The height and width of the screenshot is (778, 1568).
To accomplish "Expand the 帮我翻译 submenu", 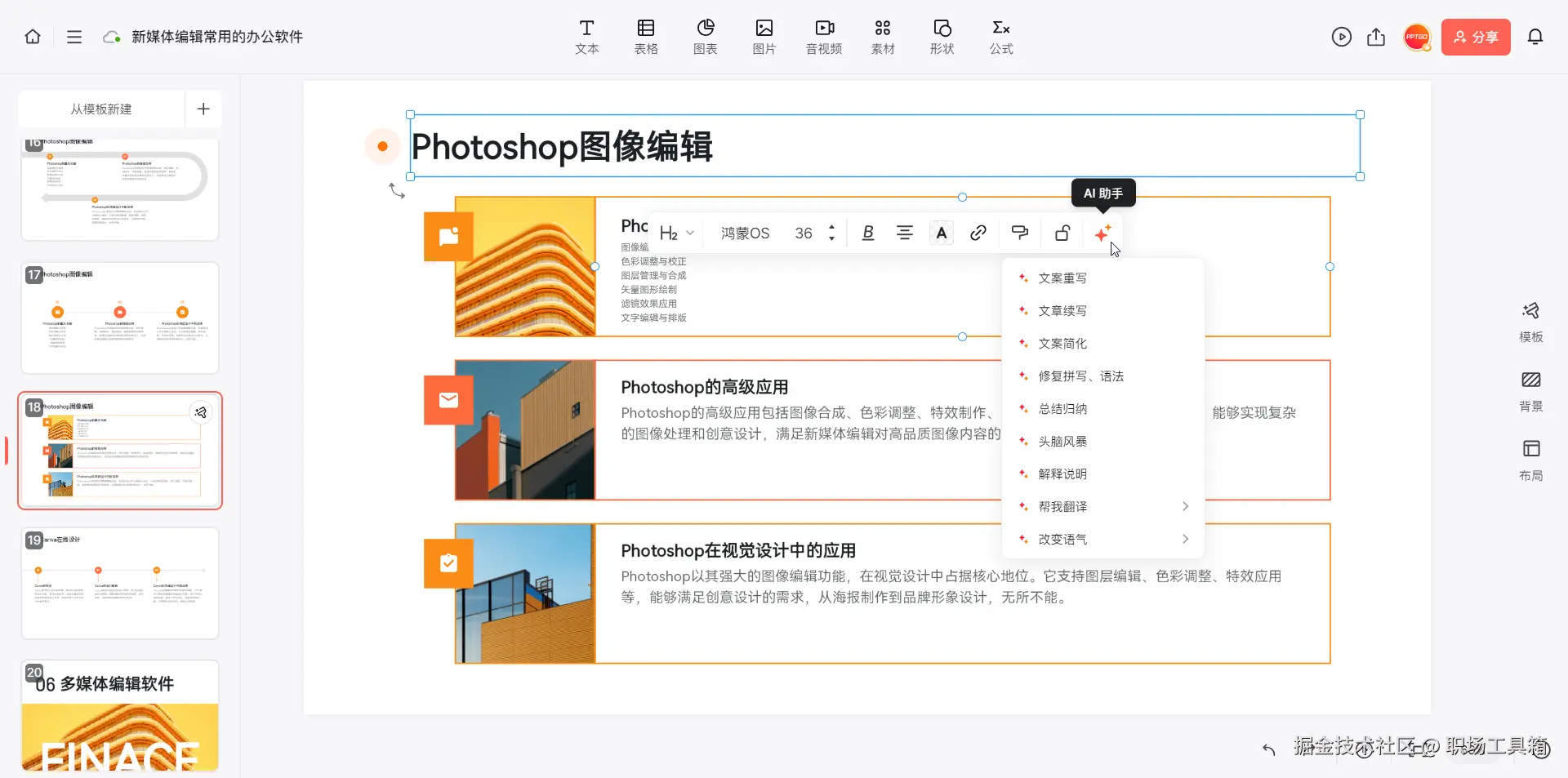I will [1103, 507].
